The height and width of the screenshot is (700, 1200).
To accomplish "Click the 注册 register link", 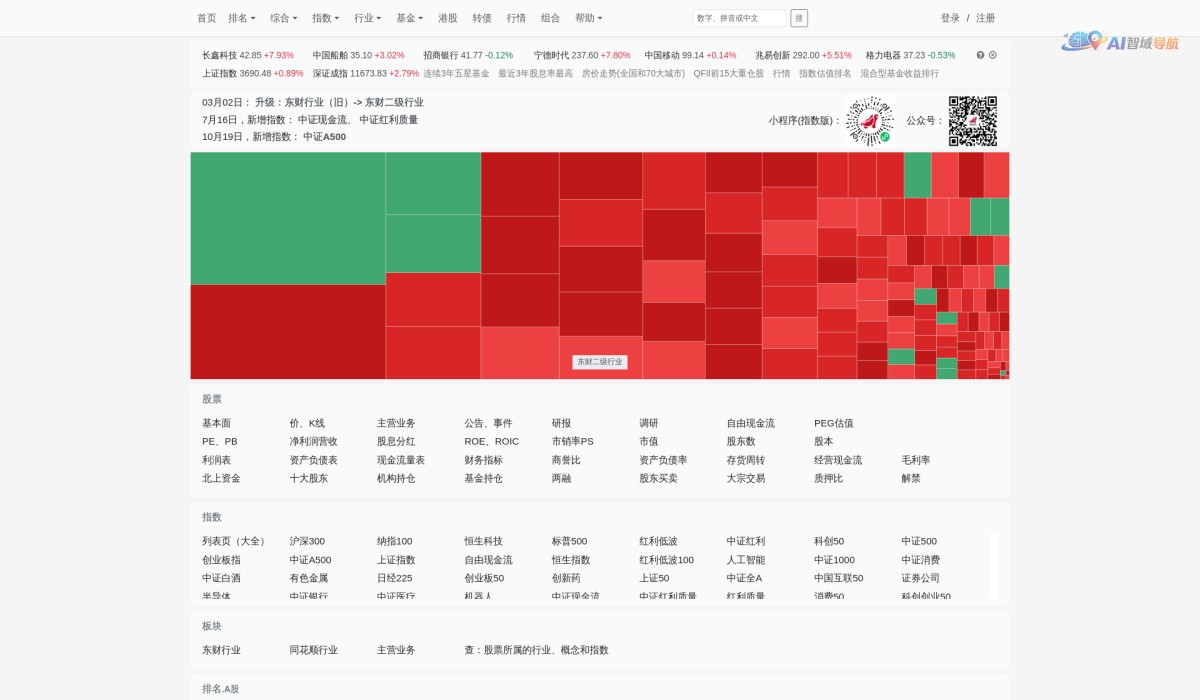I will [986, 18].
